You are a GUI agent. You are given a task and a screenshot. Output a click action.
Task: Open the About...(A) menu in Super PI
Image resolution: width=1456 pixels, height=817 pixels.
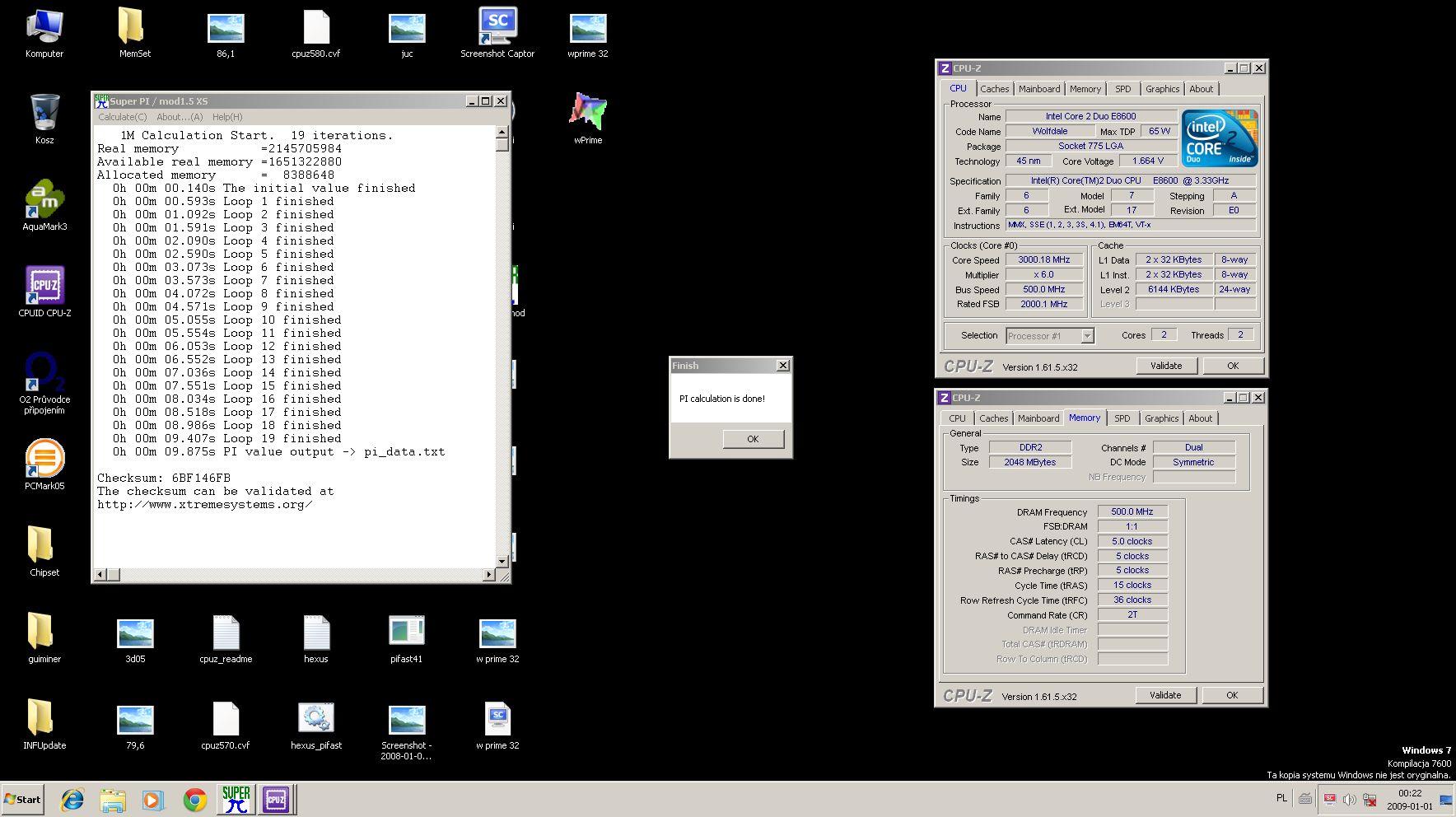tap(180, 117)
